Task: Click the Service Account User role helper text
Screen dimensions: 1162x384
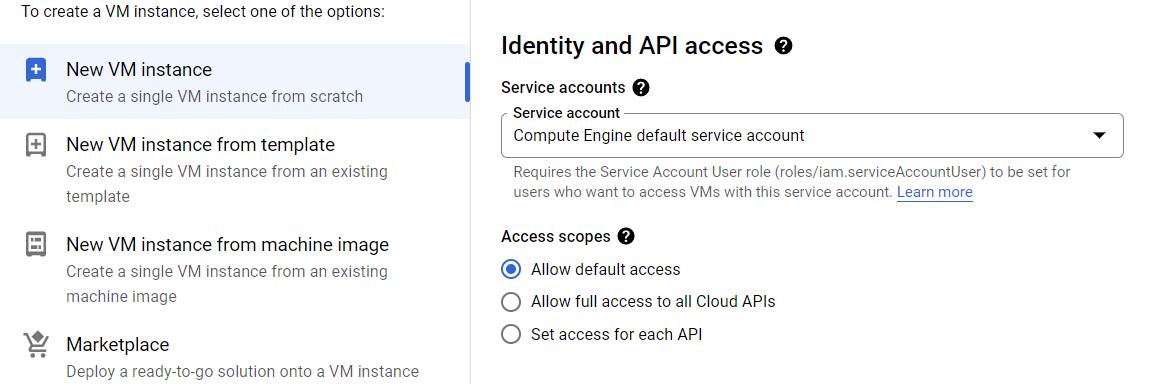Action: pos(791,182)
